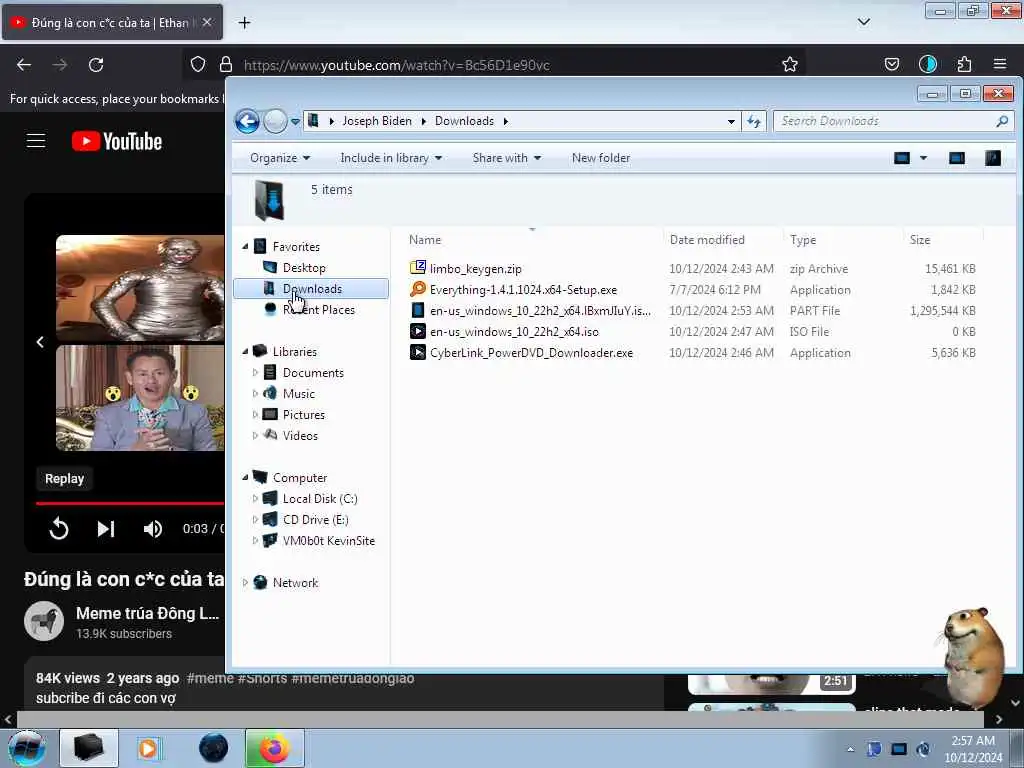Open recent locations dropdown arrow
Screen dimensions: 1024x768
point(295,121)
